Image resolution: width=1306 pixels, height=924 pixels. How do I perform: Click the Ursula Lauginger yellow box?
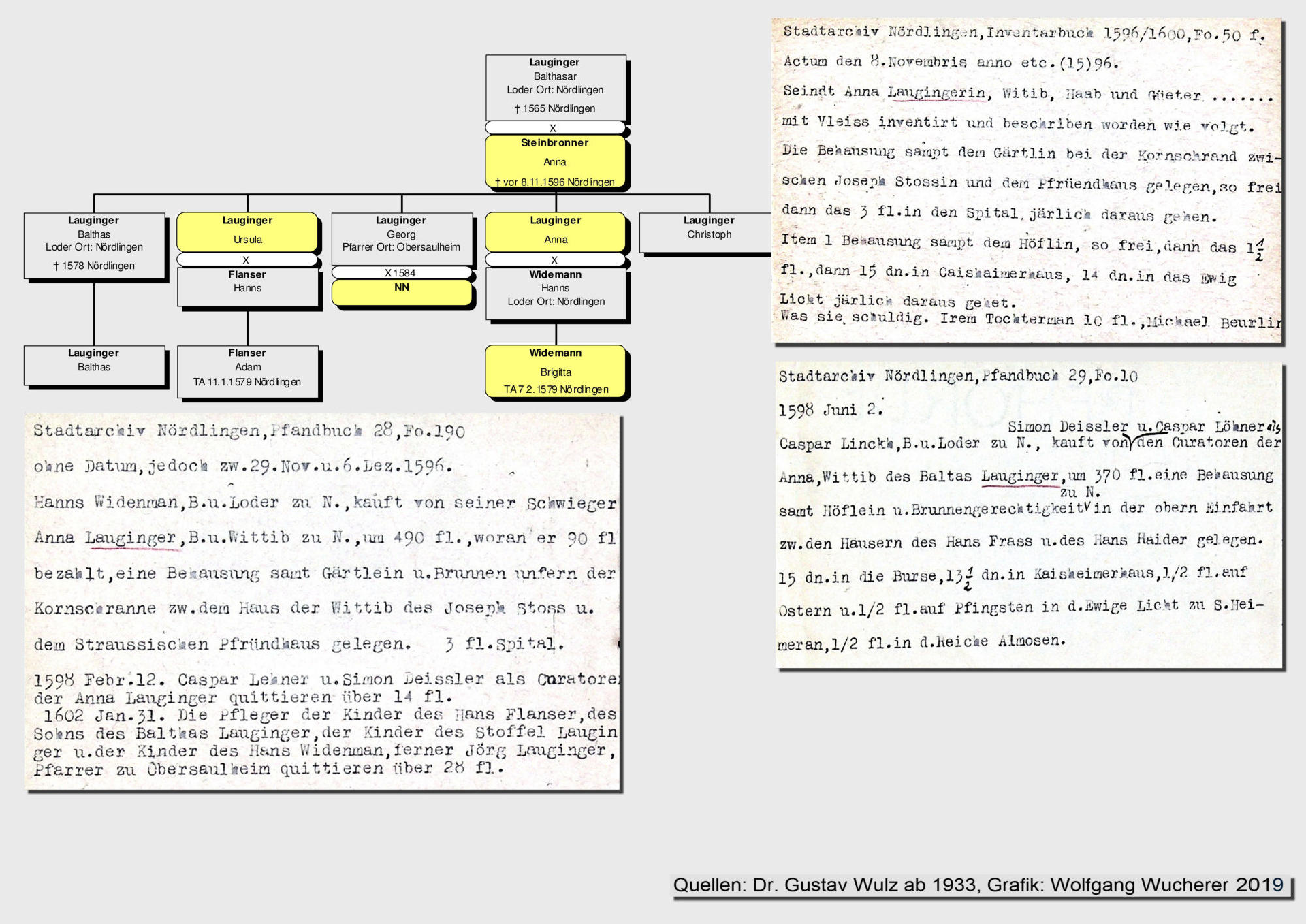(247, 231)
